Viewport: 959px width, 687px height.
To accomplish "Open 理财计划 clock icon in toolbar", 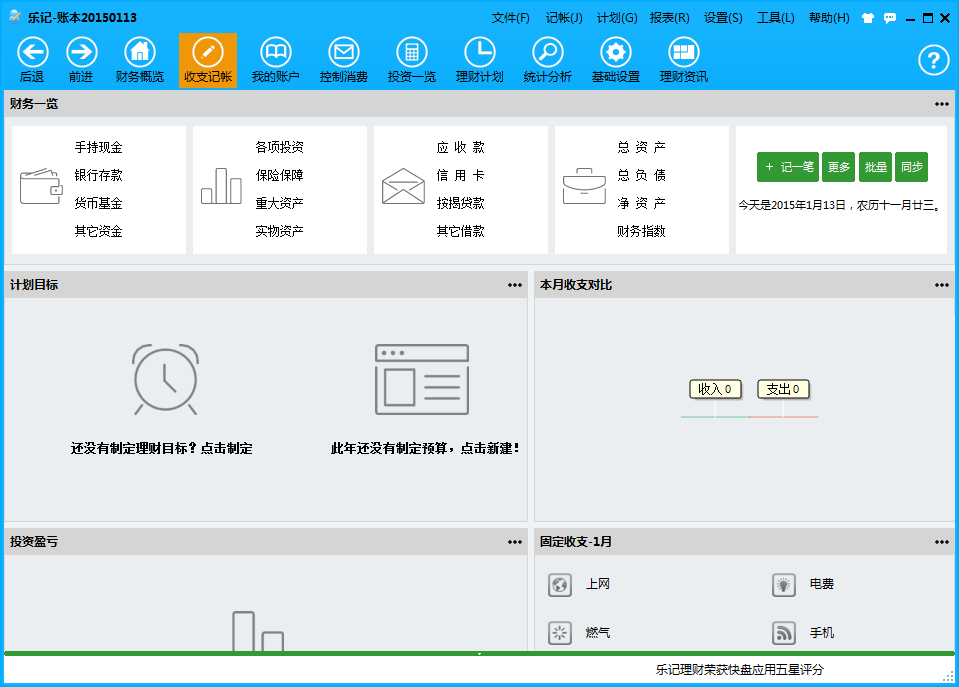I will click(x=479, y=53).
